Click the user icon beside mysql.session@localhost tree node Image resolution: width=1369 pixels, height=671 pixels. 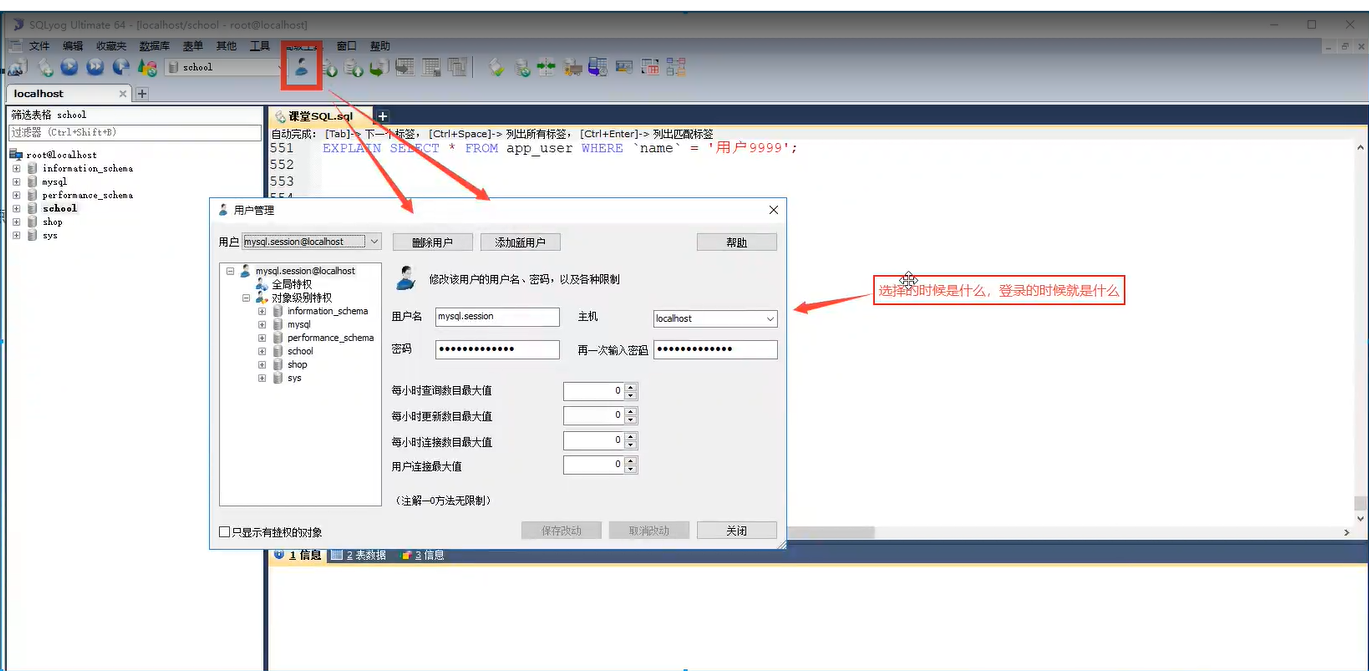click(x=246, y=271)
